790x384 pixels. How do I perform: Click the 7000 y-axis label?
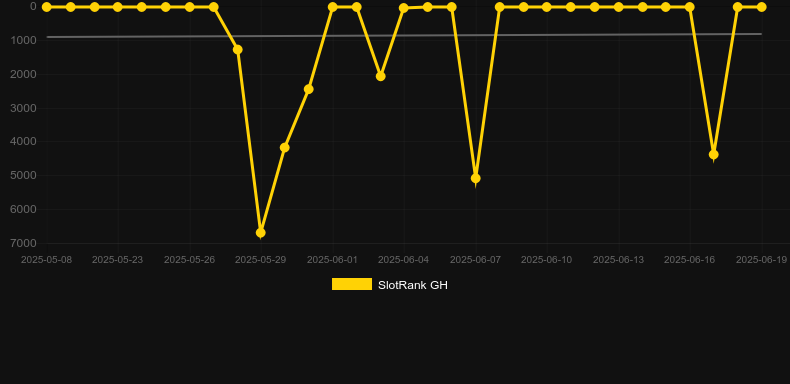pyautogui.click(x=23, y=243)
